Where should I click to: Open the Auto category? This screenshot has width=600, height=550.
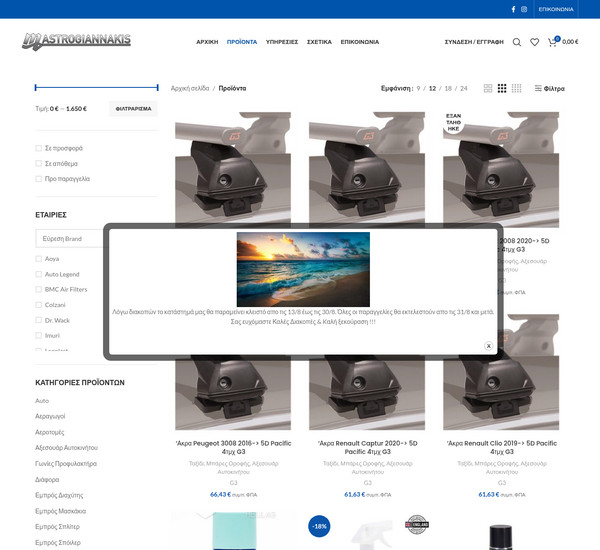[x=42, y=401]
